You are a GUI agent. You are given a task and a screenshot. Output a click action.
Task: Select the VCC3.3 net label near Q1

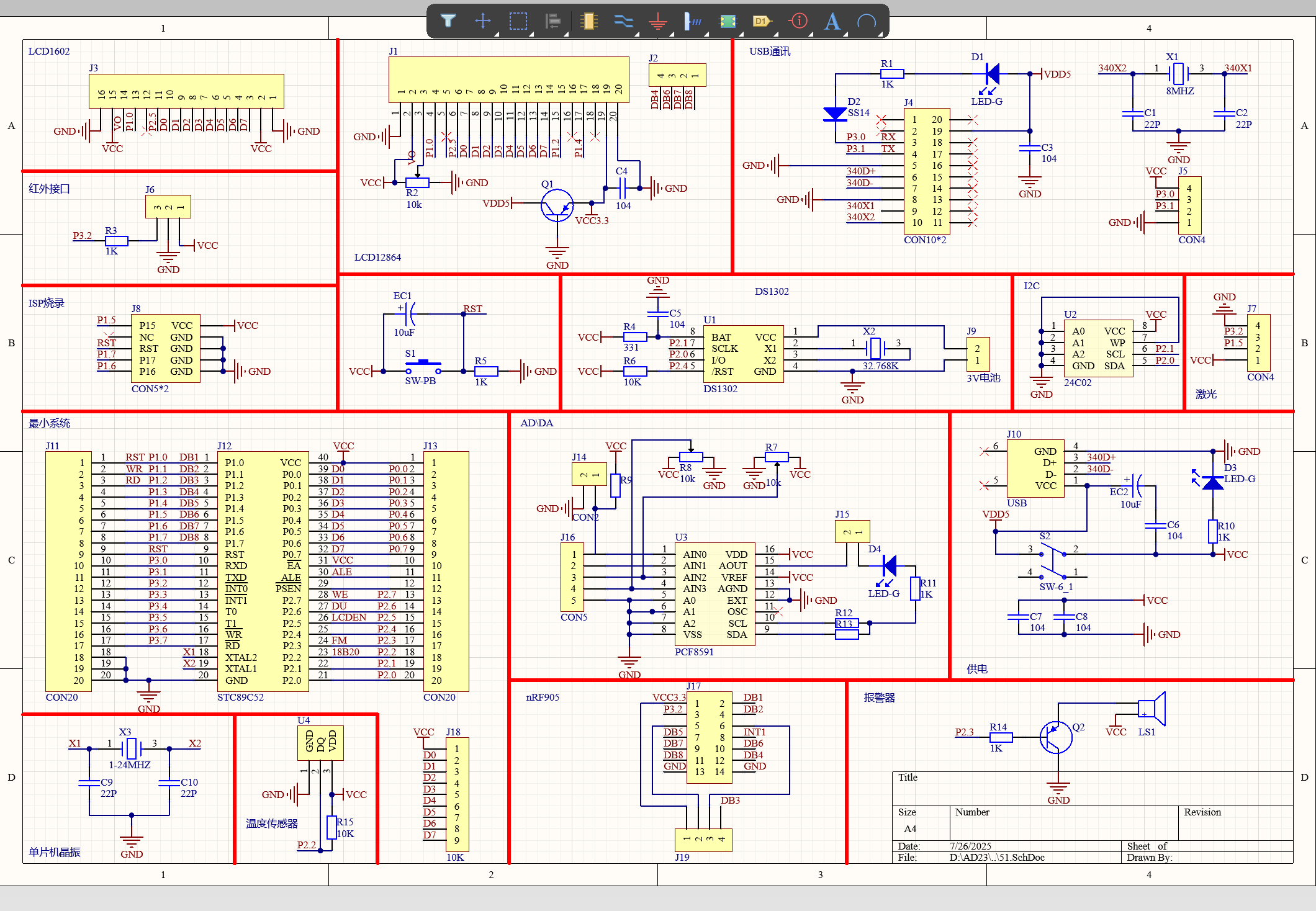click(x=592, y=220)
